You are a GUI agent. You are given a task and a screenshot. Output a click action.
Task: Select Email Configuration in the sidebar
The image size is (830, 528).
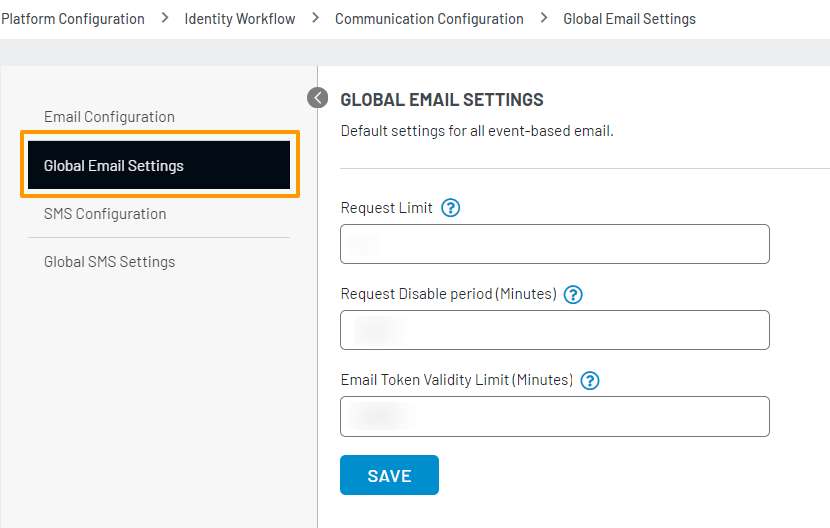point(109,117)
